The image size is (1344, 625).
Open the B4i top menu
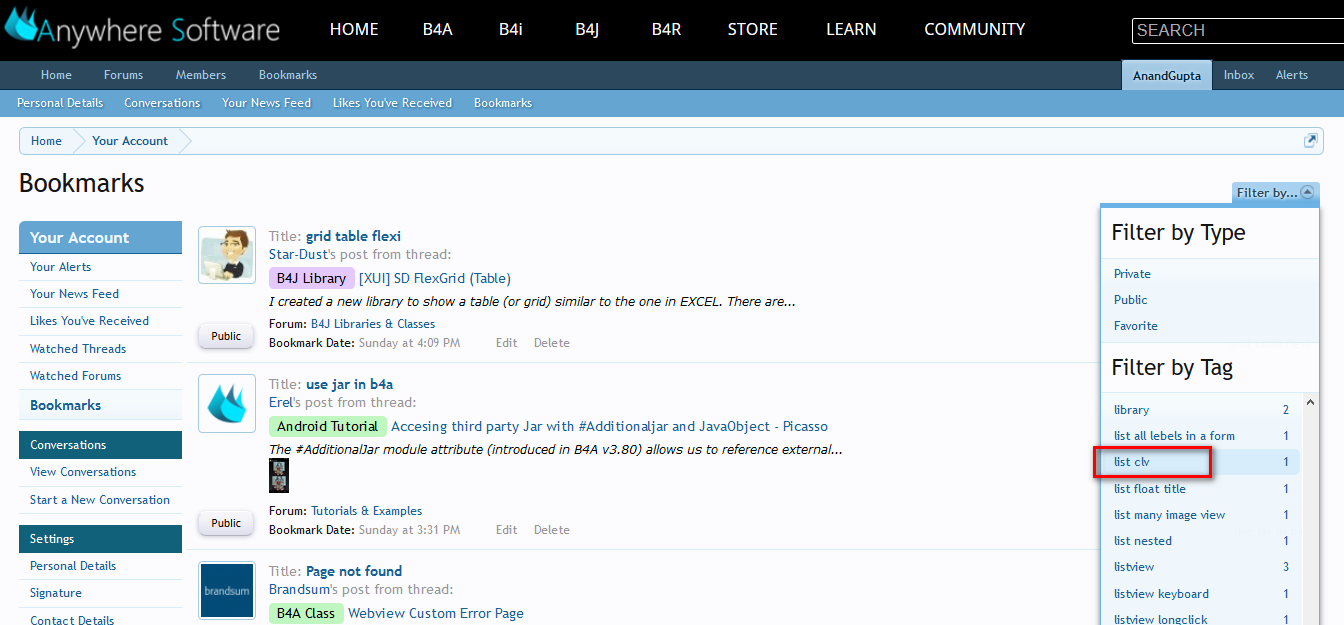coord(511,29)
